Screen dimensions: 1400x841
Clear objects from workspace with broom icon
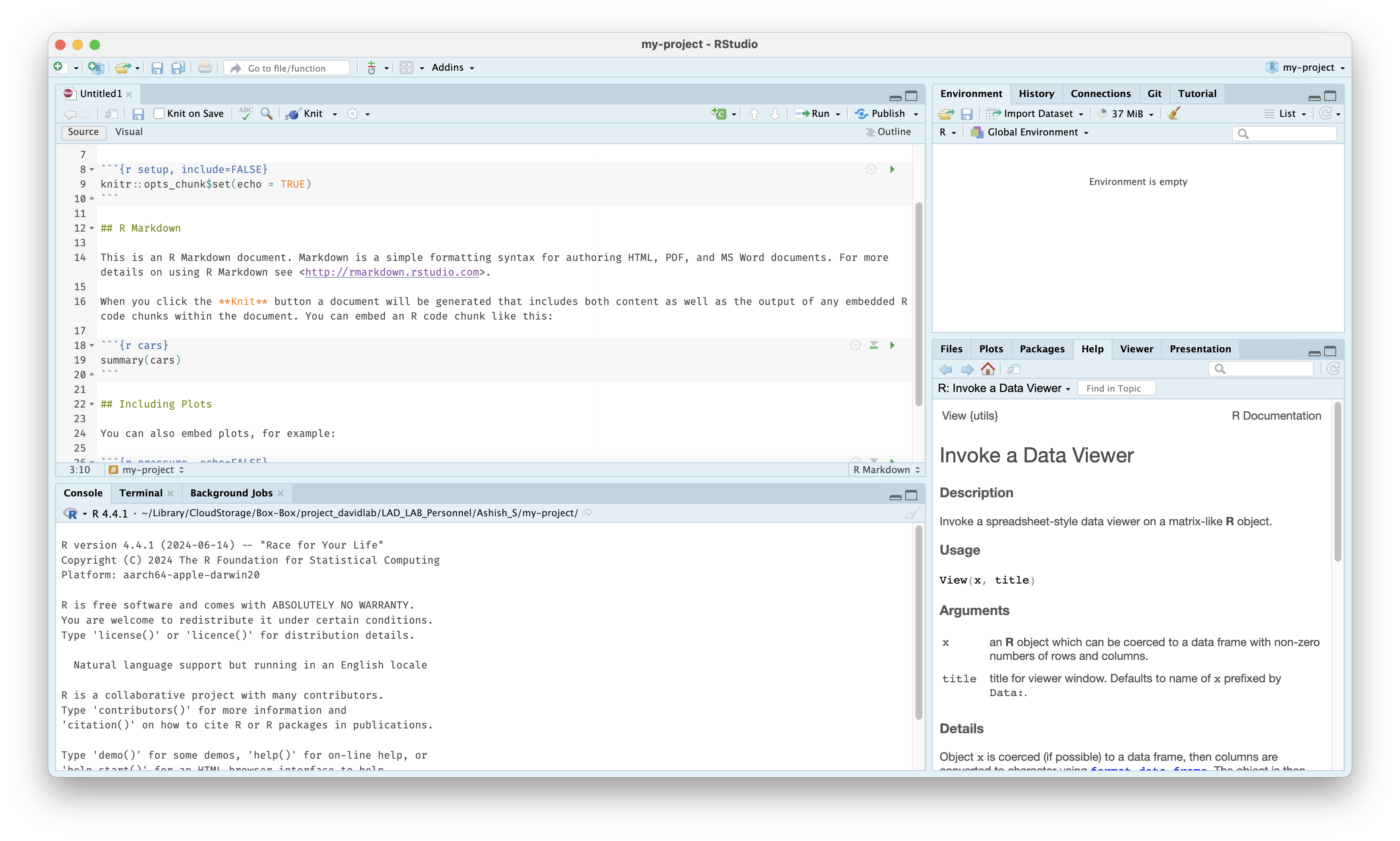(1174, 113)
